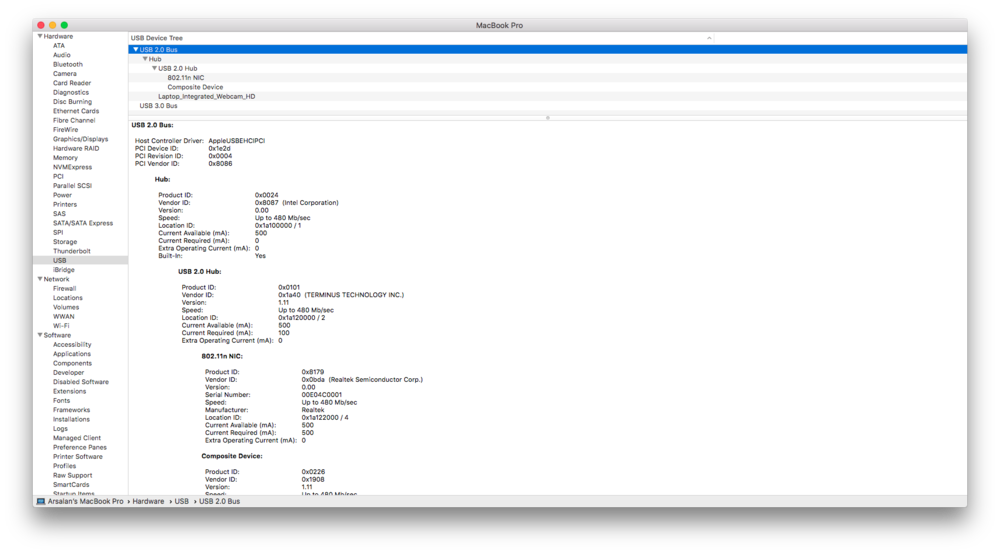1000x554 pixels.
Task: Select Composite Device in the USB tree
Action: 195,87
